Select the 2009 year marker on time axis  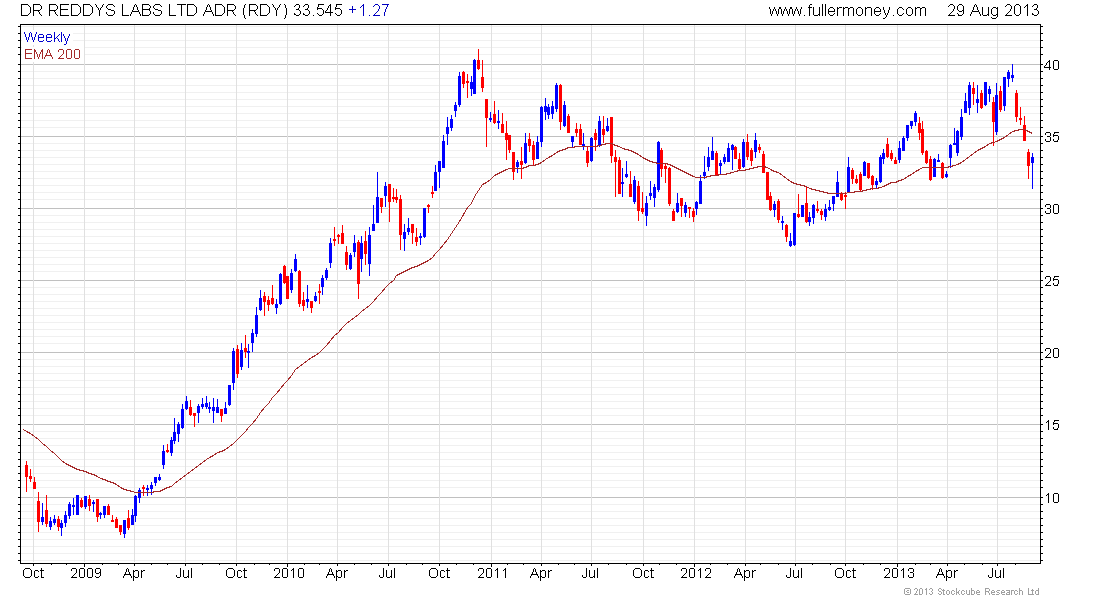pos(86,573)
